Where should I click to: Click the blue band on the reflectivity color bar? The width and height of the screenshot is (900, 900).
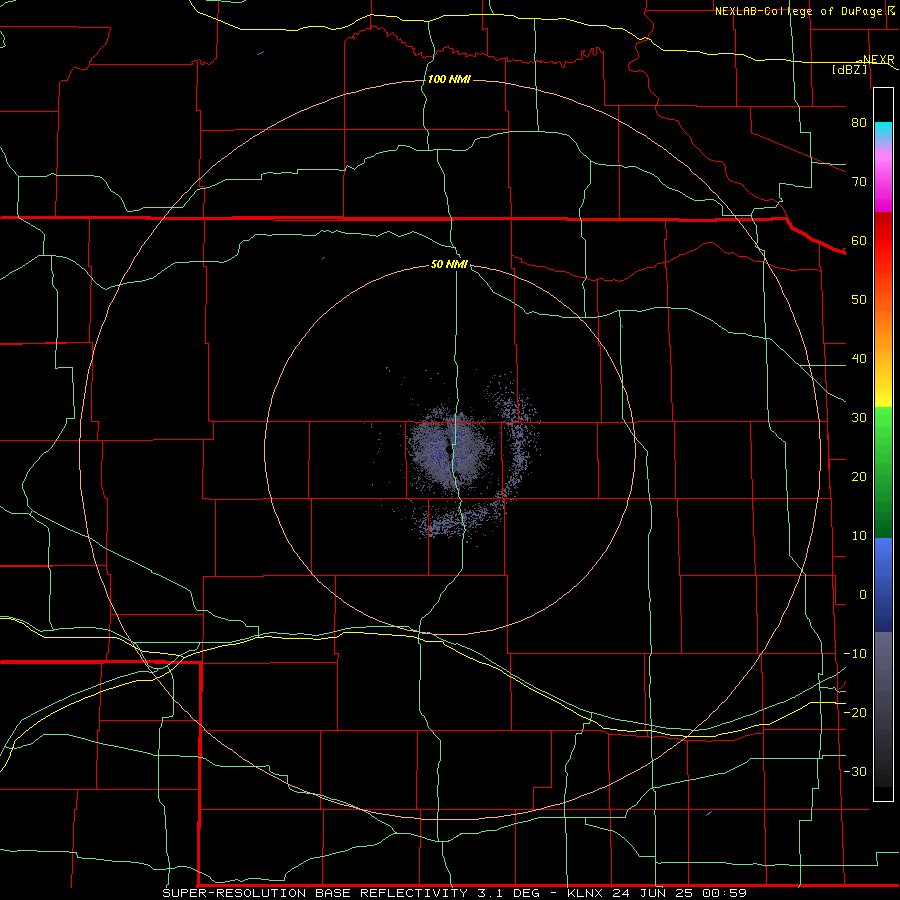883,584
